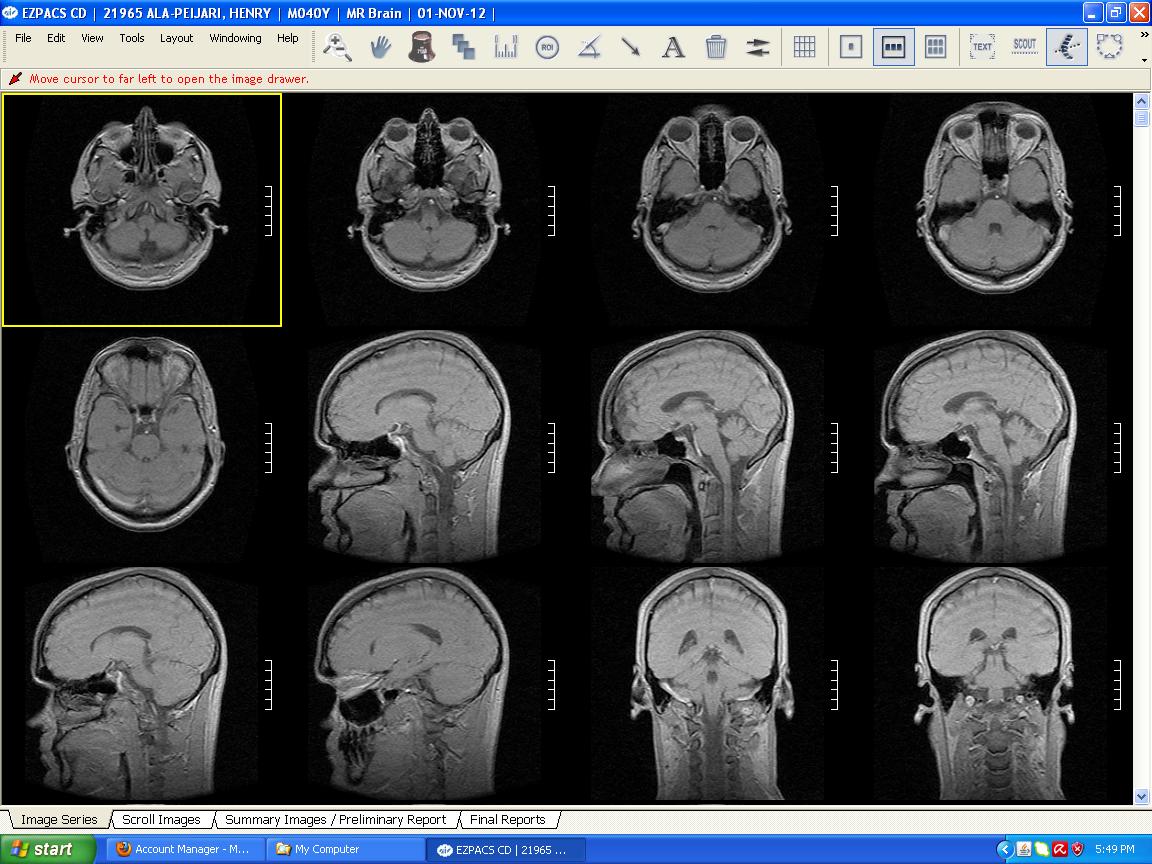Select the zoom magnifier tool

(338, 47)
